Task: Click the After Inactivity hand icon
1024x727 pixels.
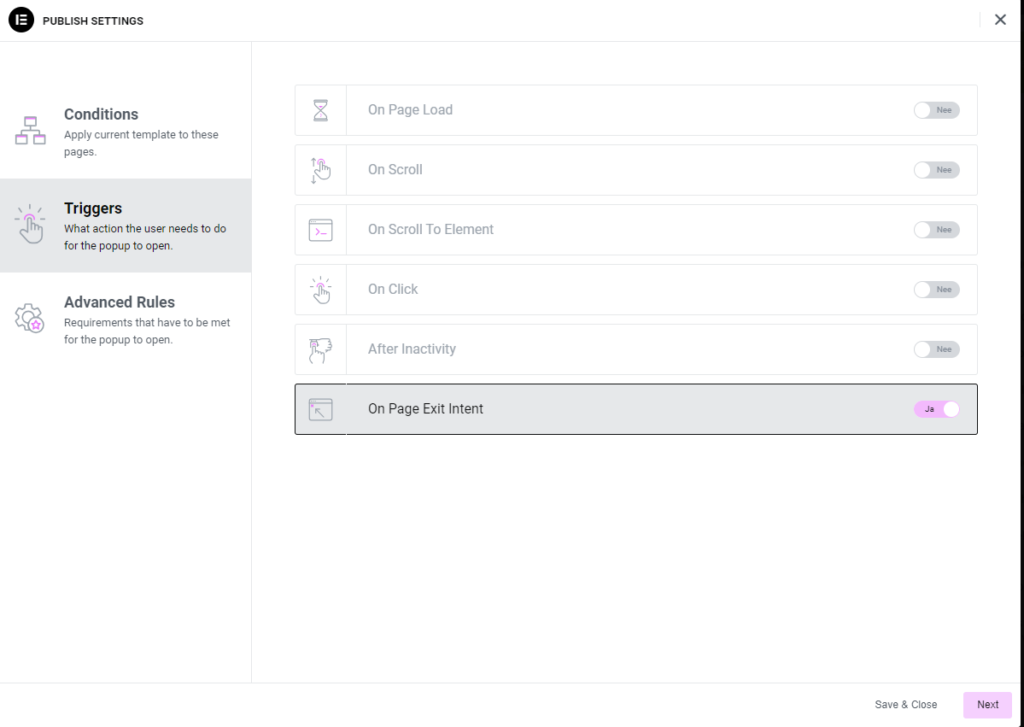Action: (x=321, y=350)
